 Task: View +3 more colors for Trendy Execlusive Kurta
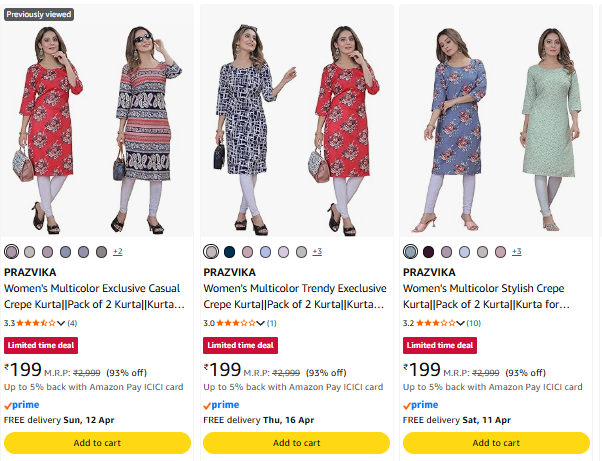click(317, 251)
